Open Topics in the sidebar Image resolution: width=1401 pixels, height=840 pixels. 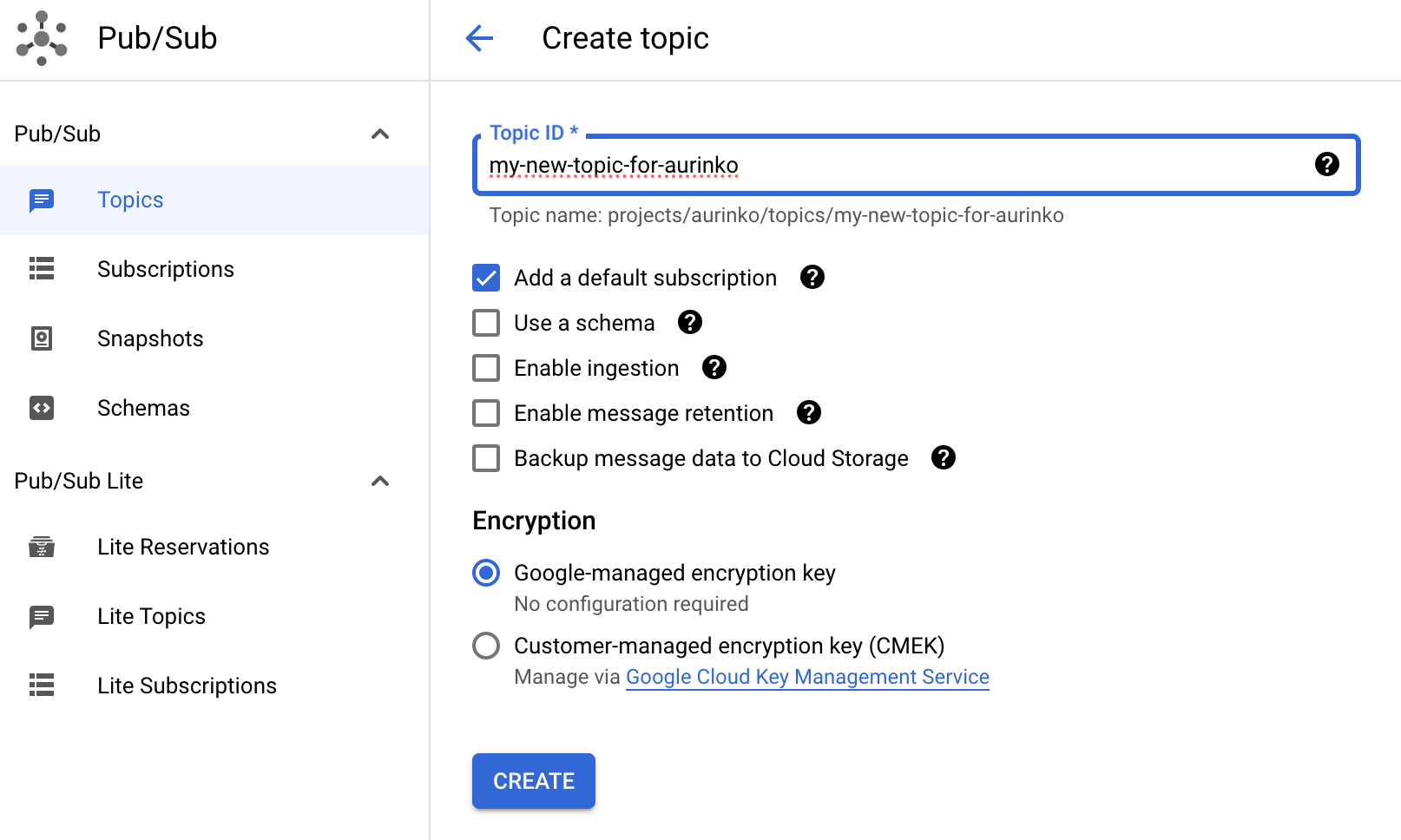point(214,200)
